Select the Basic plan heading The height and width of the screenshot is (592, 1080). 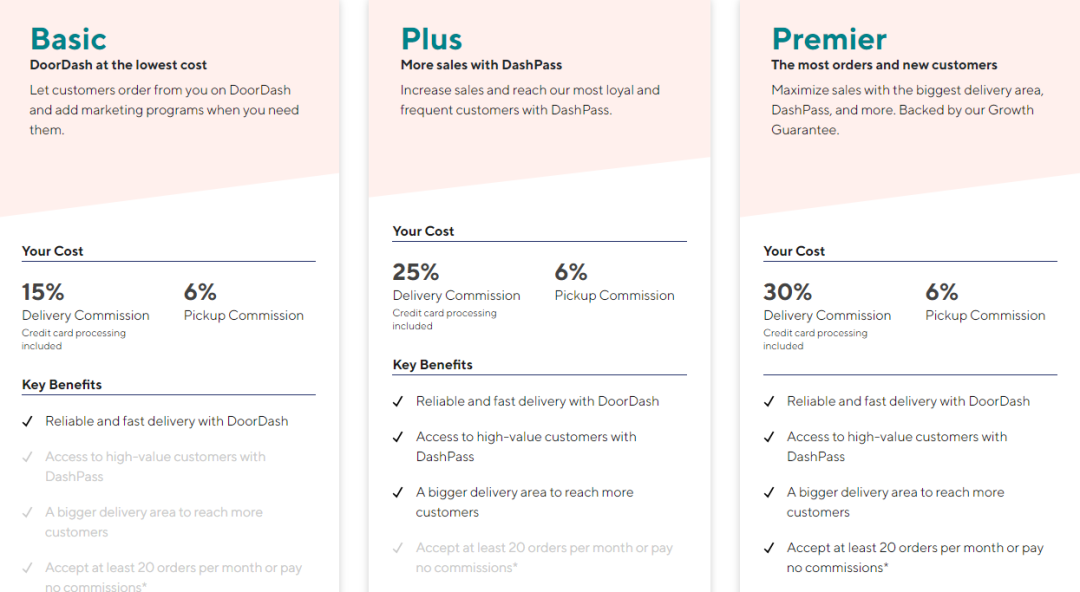tap(68, 39)
